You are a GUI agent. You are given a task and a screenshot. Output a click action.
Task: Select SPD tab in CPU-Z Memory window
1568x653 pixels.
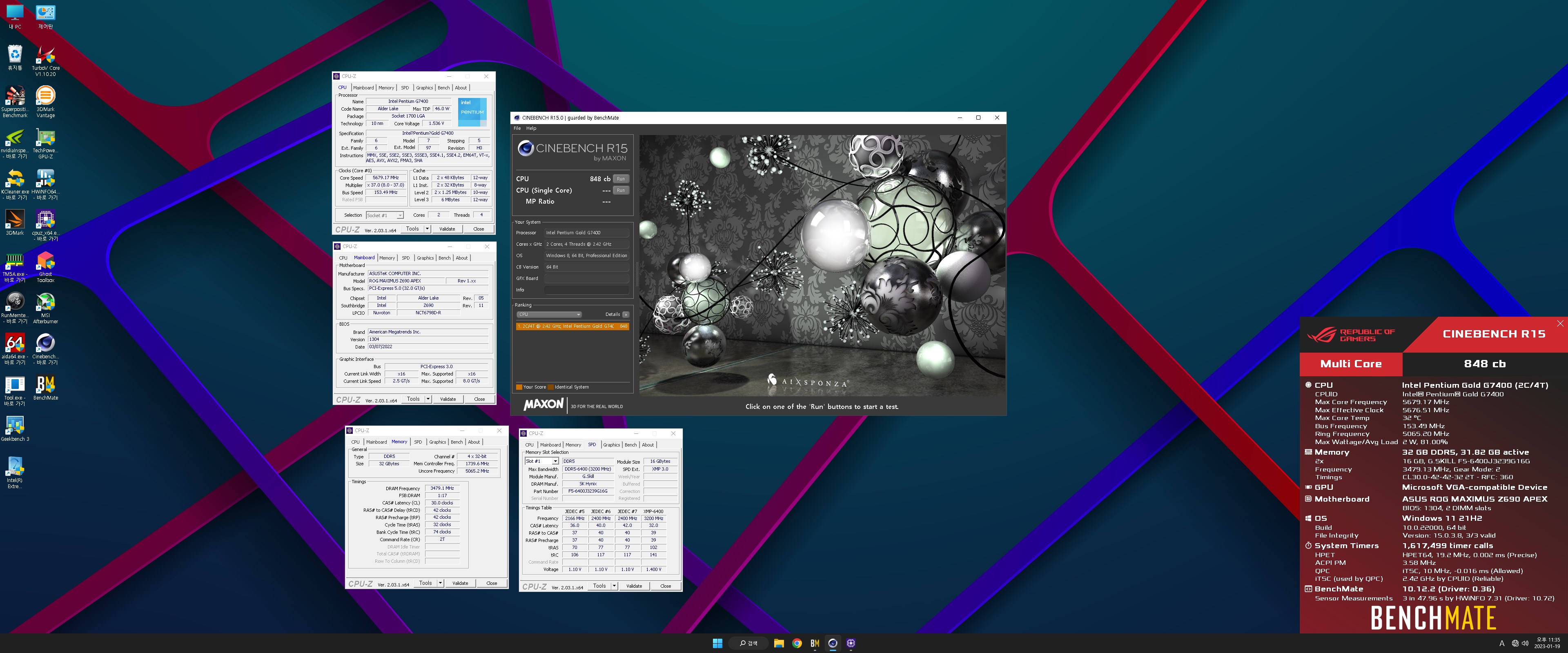click(418, 442)
